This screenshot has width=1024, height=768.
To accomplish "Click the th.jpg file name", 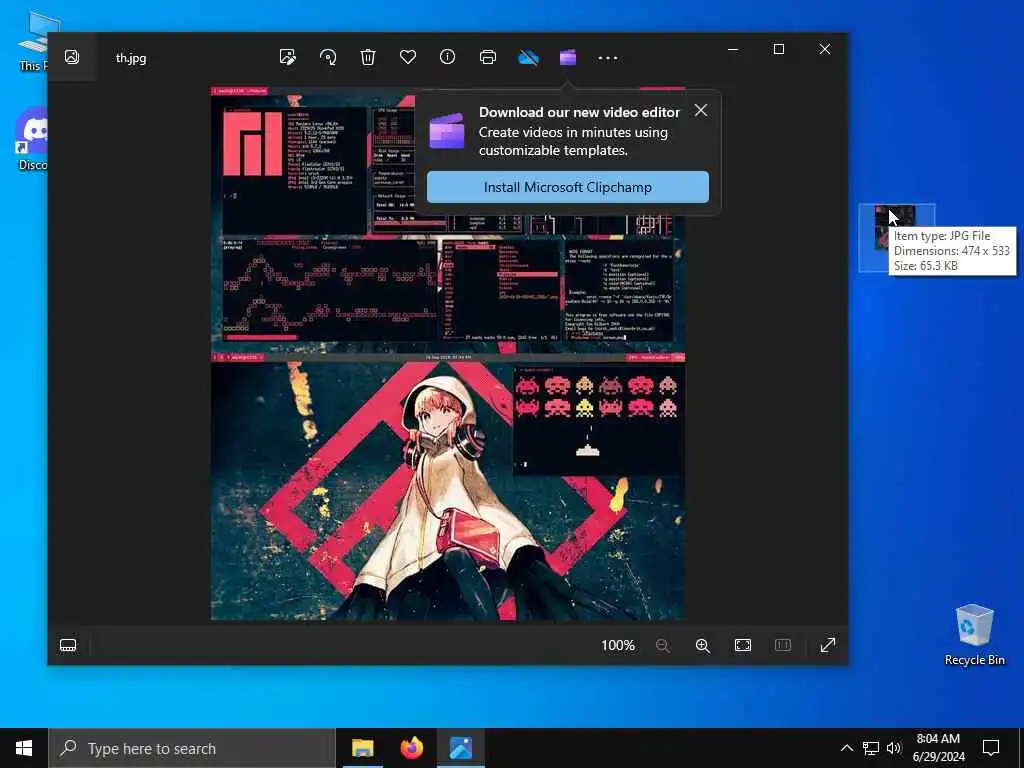I will (131, 58).
